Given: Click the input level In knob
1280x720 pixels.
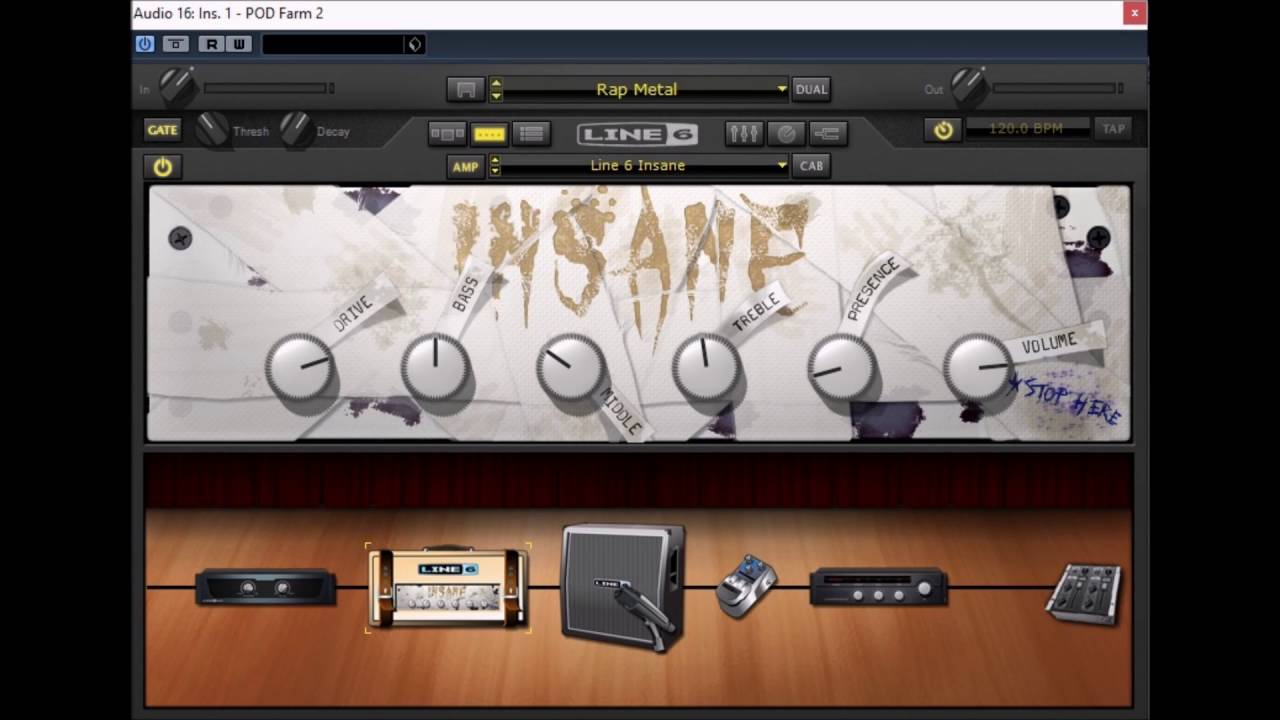Looking at the screenshot, I should click(x=177, y=87).
